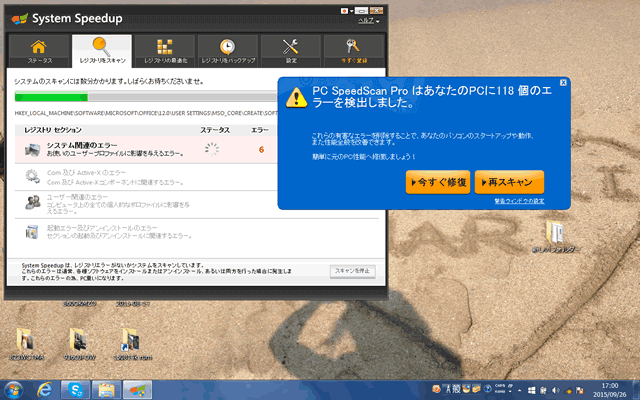This screenshot has width=640, height=400.
Task: Open the 設定 tools tab
Action: (x=291, y=51)
